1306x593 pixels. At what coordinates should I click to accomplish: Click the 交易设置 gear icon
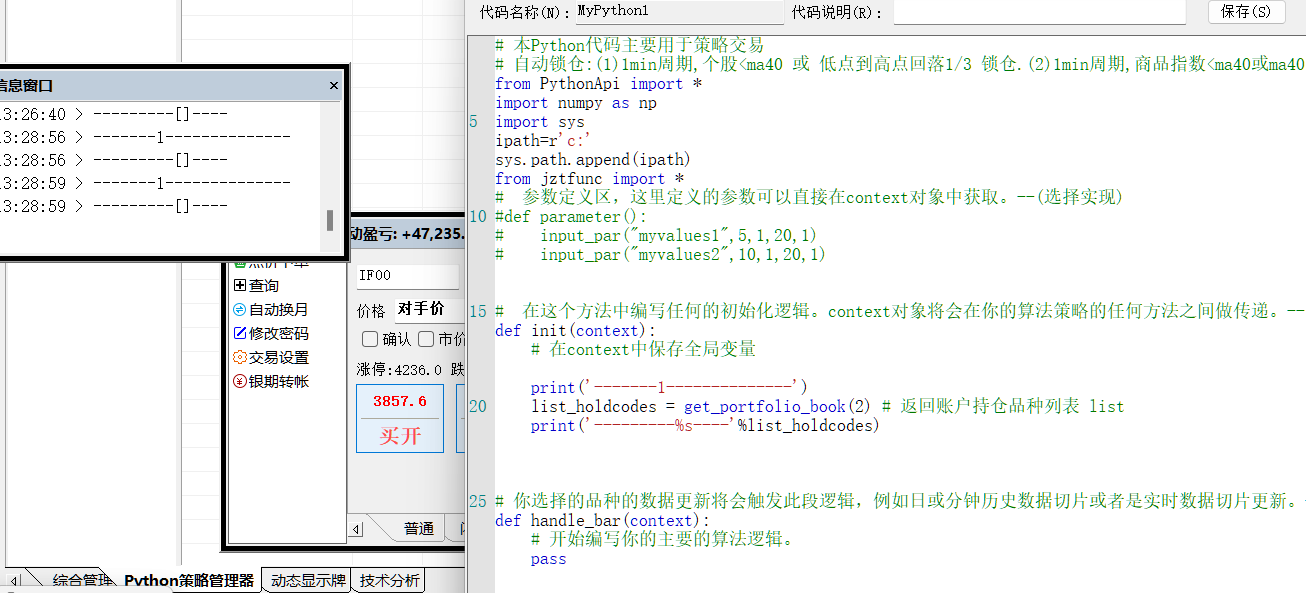point(239,358)
